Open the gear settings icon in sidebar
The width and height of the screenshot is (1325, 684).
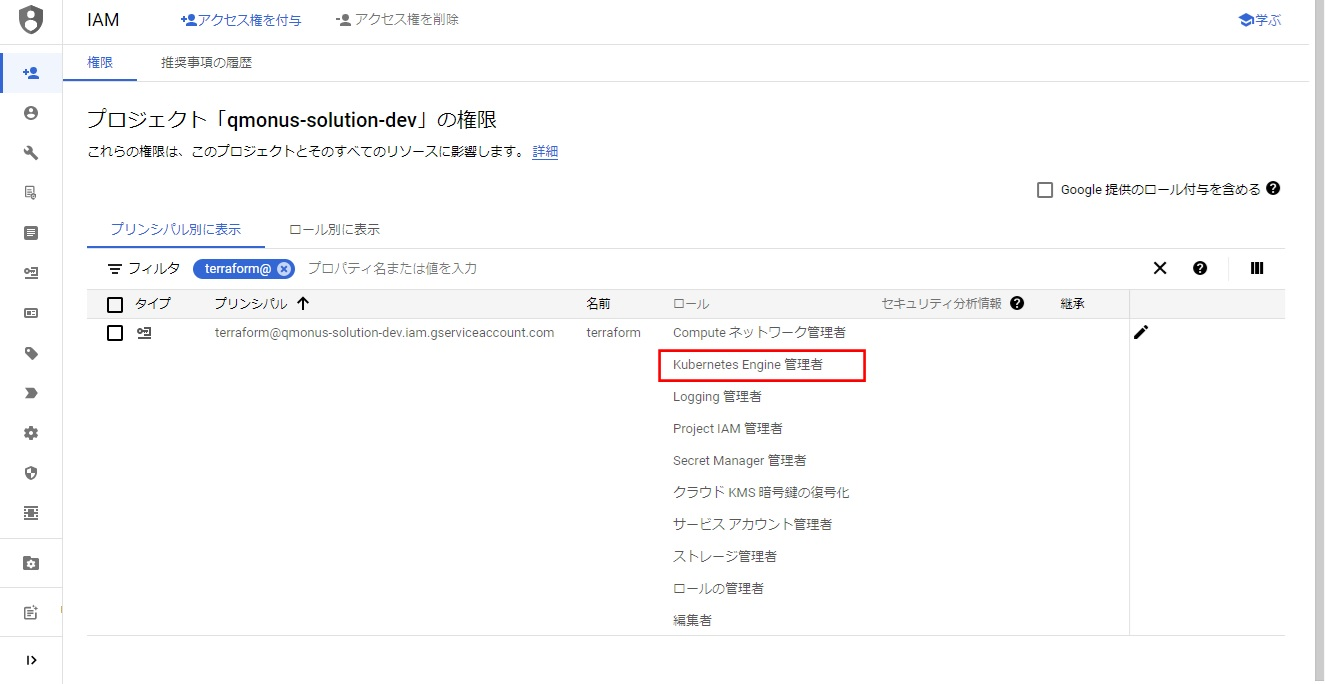(31, 433)
